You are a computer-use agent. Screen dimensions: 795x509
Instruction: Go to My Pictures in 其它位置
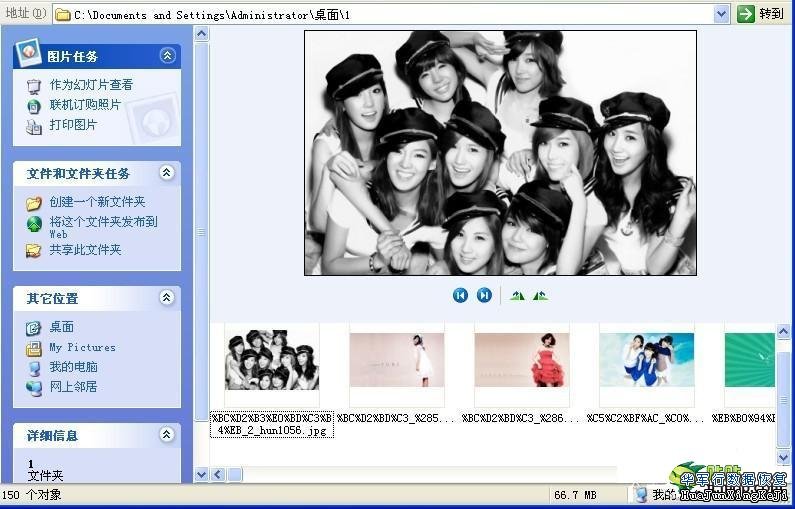[82, 347]
